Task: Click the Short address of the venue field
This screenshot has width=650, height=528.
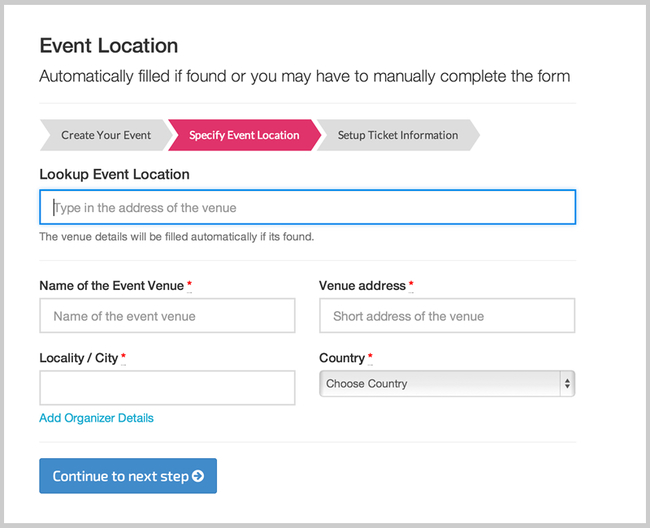Action: (446, 316)
